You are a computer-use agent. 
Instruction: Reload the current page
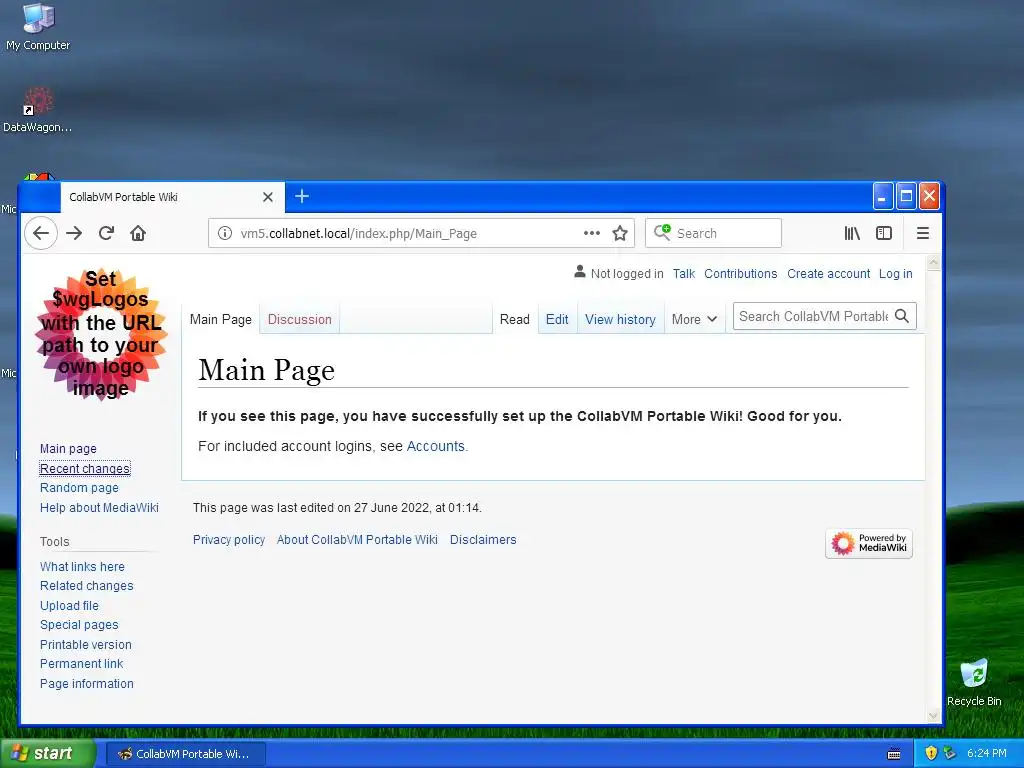click(x=106, y=233)
